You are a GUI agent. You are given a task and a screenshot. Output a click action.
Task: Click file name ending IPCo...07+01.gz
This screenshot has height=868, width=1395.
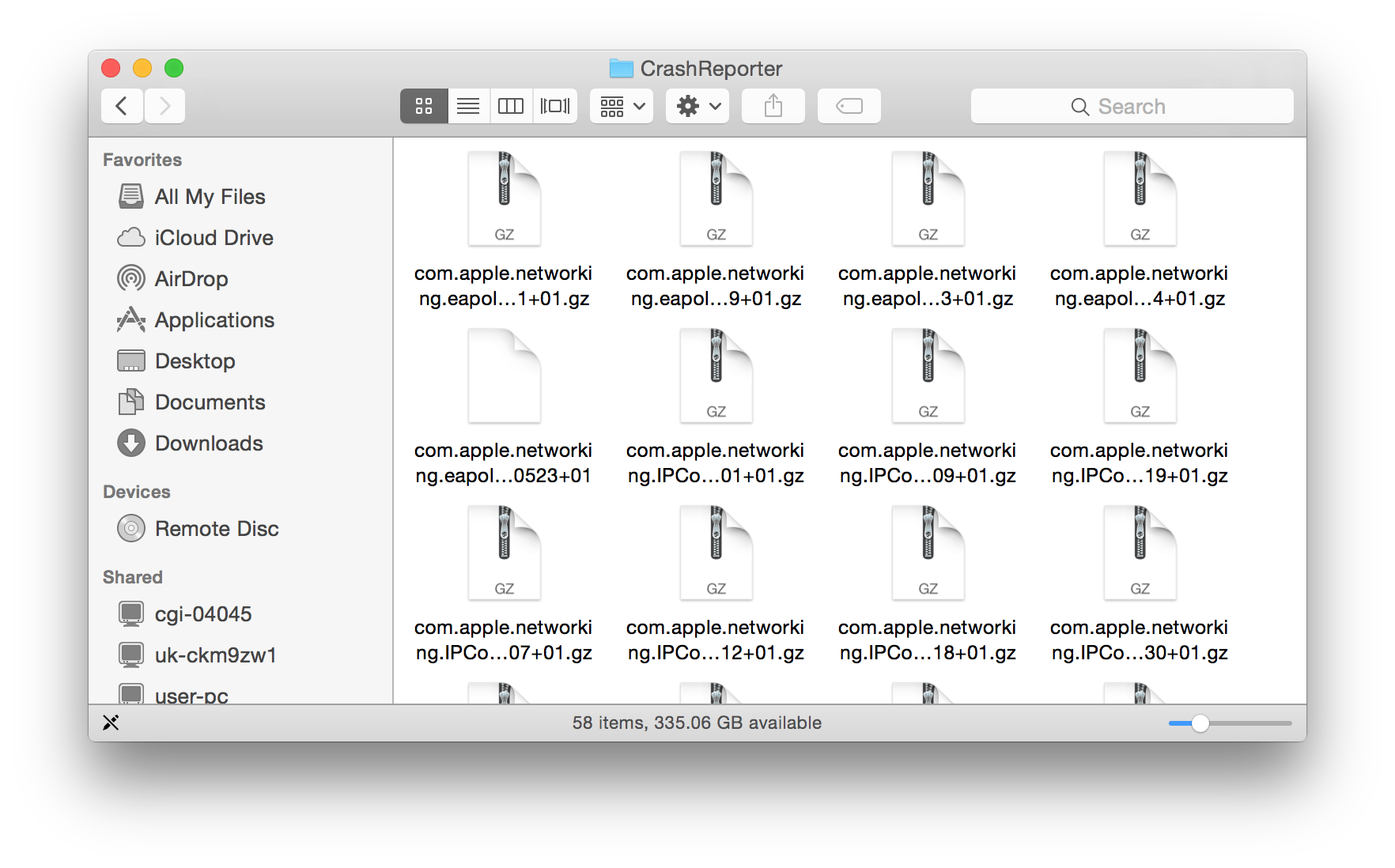(x=504, y=640)
